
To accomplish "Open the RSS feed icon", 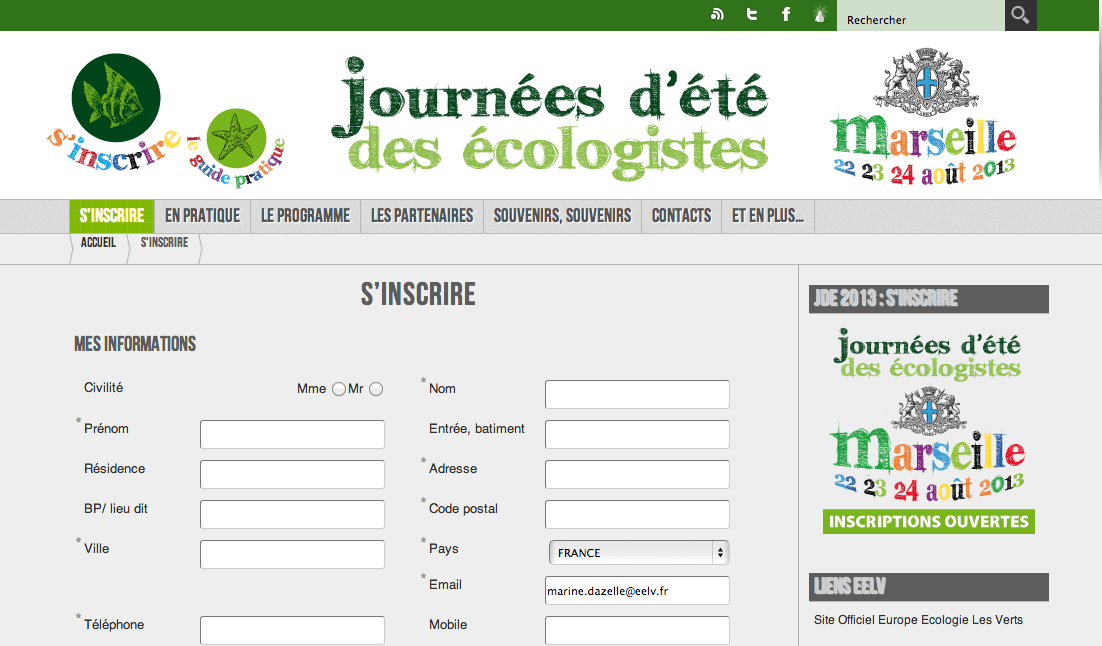I will click(x=717, y=14).
